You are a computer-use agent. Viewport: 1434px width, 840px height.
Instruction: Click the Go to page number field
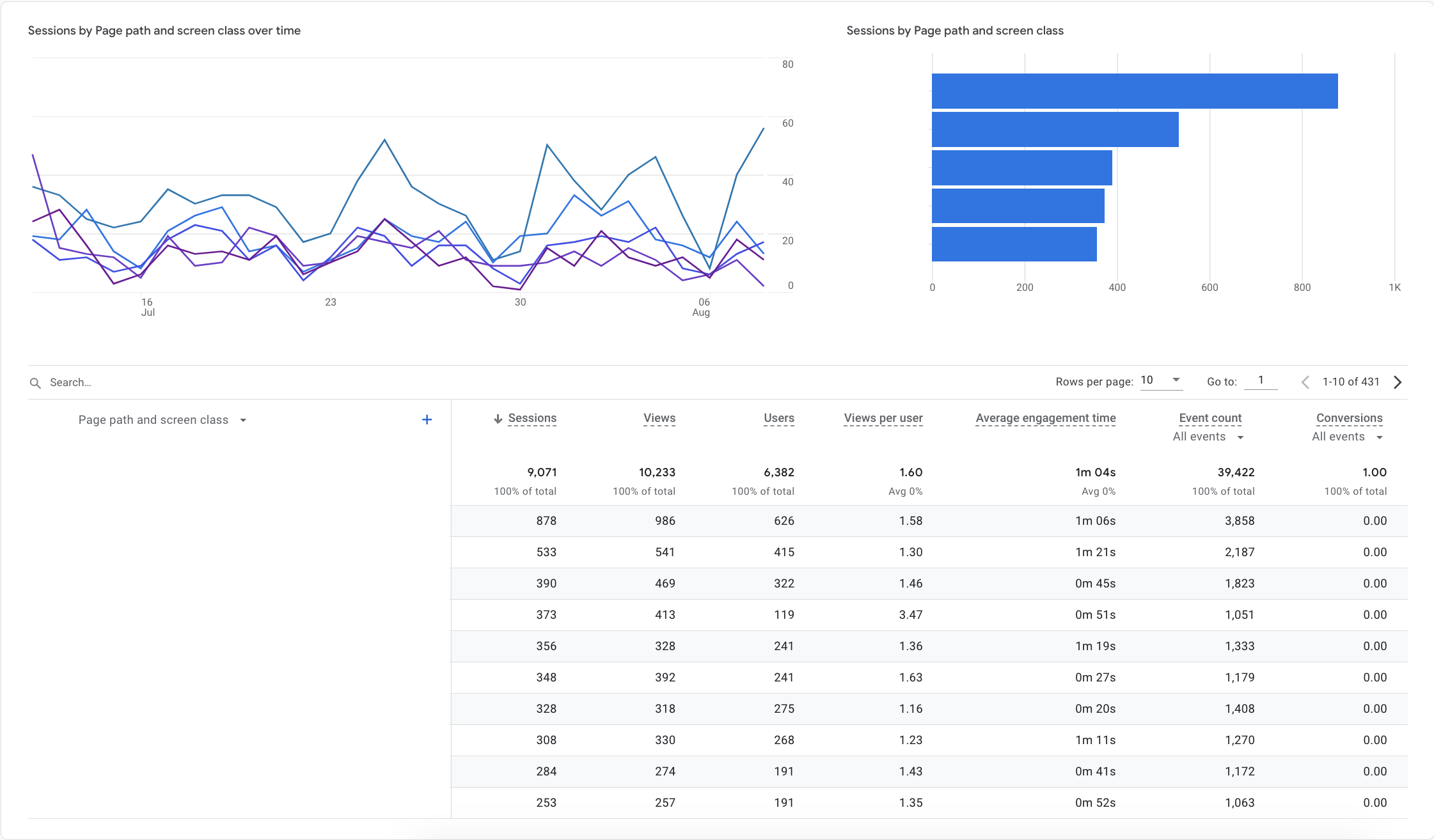click(1261, 381)
